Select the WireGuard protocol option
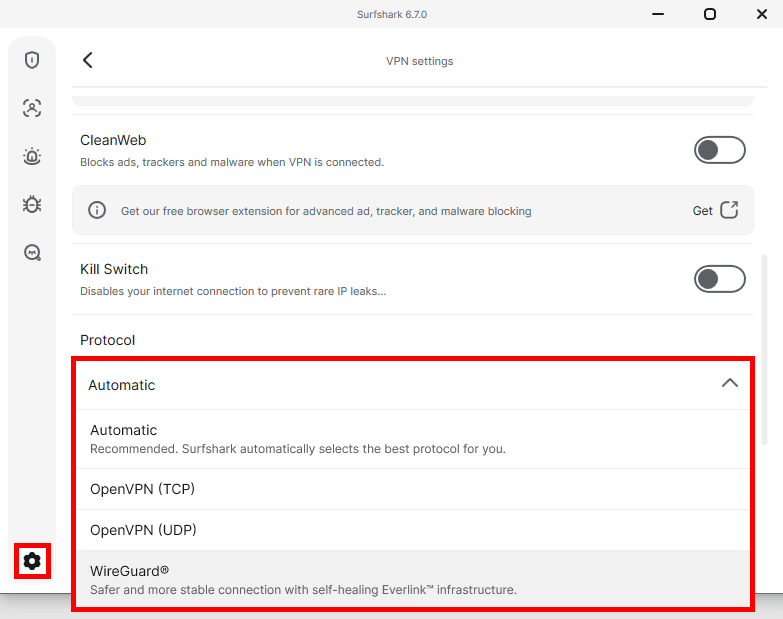This screenshot has width=783, height=619. pyautogui.click(x=413, y=579)
